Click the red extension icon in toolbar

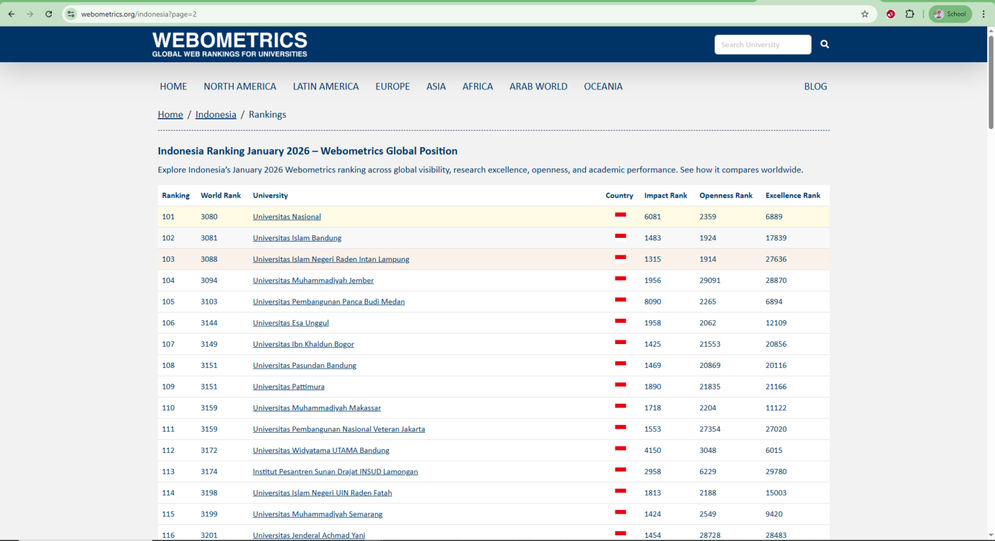point(890,14)
